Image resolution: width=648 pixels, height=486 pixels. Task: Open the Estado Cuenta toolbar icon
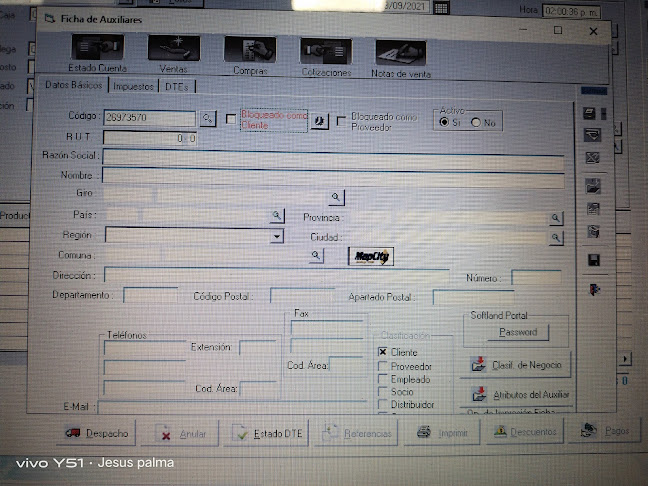(x=97, y=50)
